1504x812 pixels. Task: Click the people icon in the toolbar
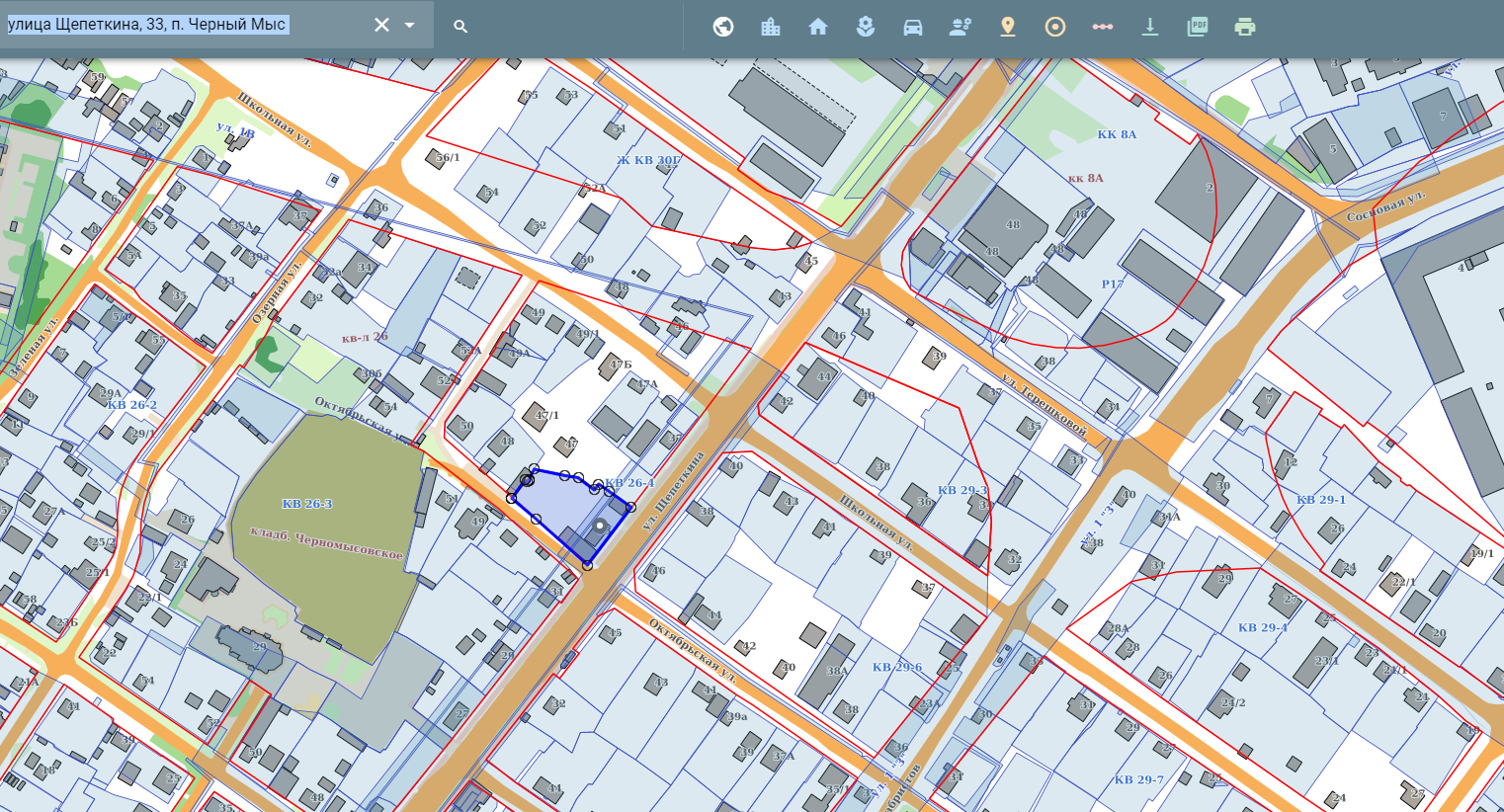961,27
